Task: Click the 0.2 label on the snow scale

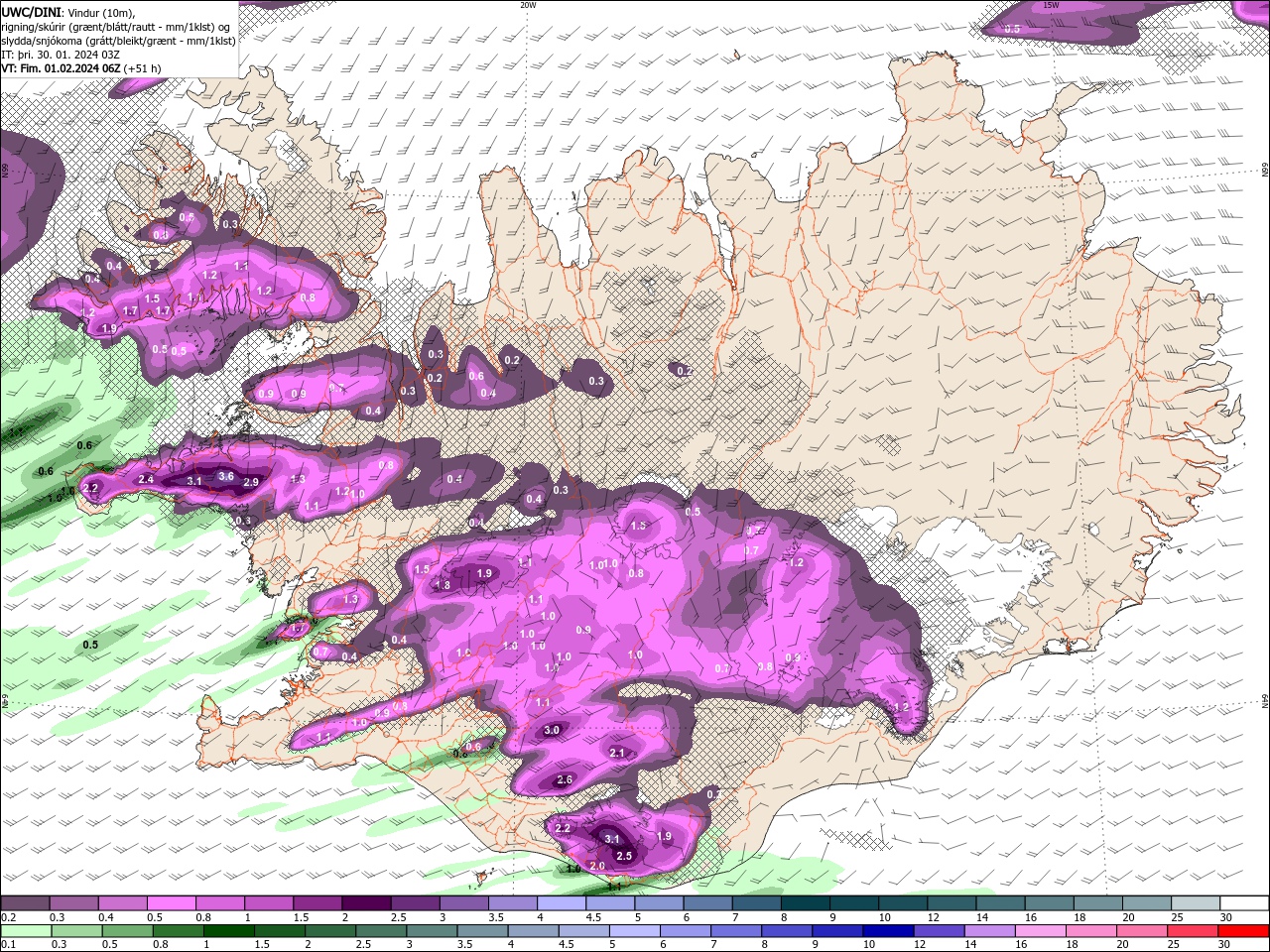Action: (x=9, y=917)
